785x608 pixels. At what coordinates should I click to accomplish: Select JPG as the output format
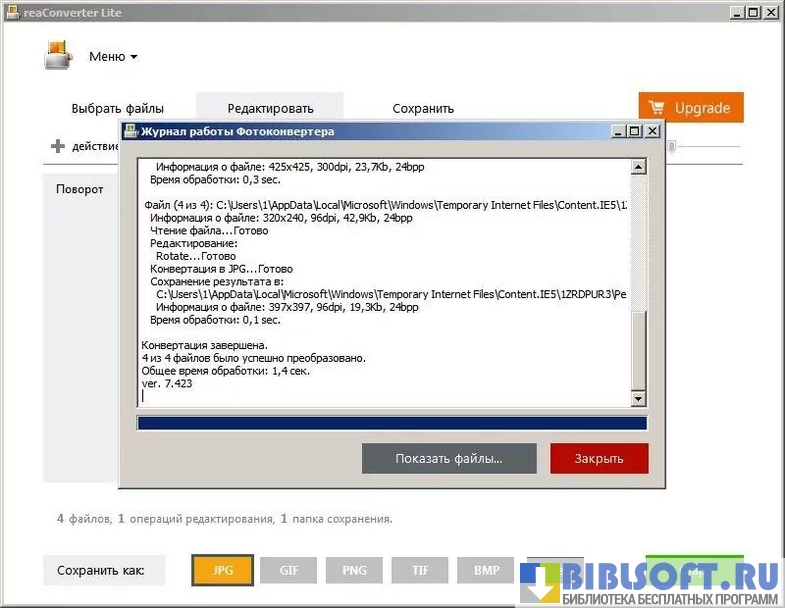point(223,571)
